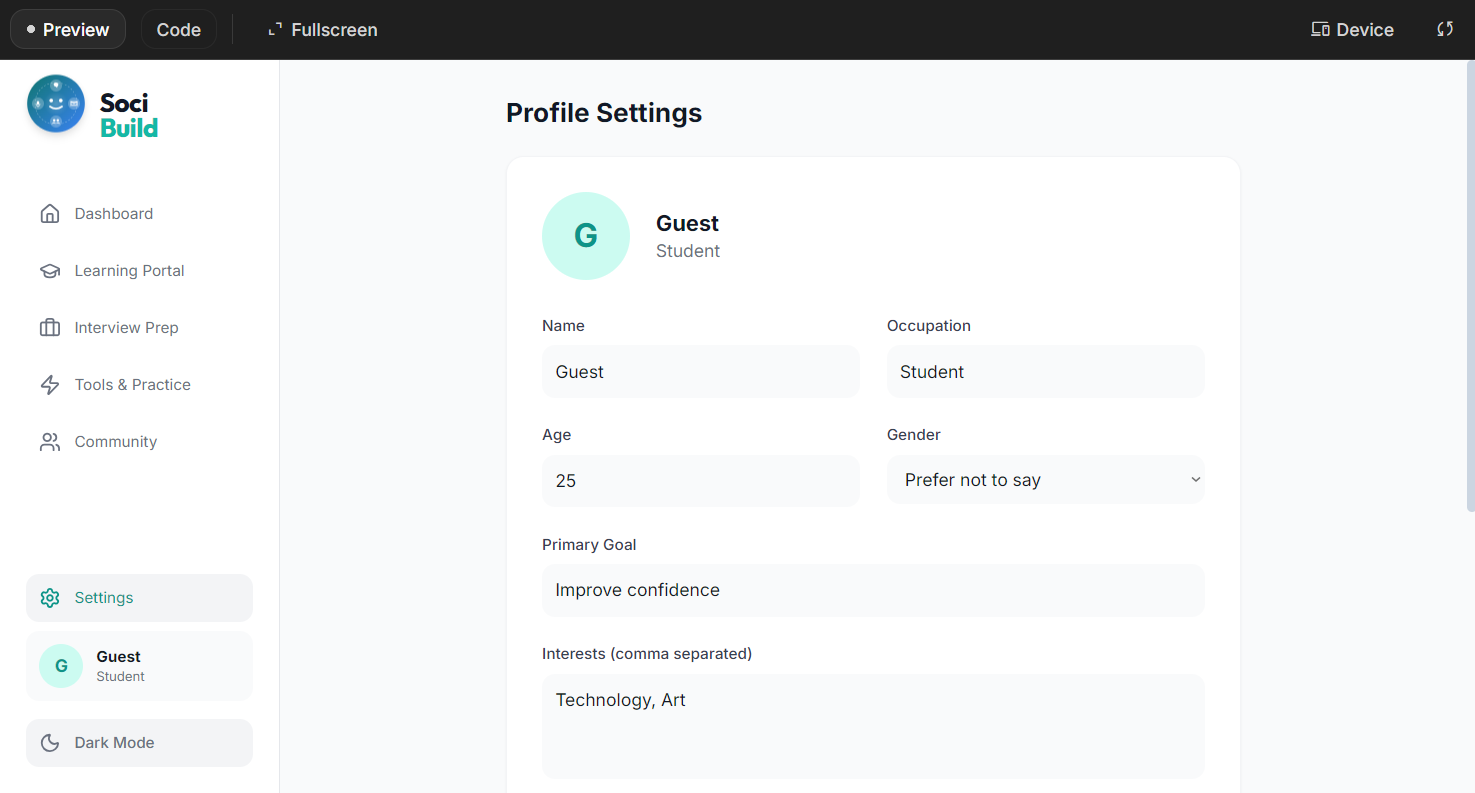This screenshot has width=1475, height=793.
Task: Enter Fullscreen mode
Action: pyautogui.click(x=322, y=30)
